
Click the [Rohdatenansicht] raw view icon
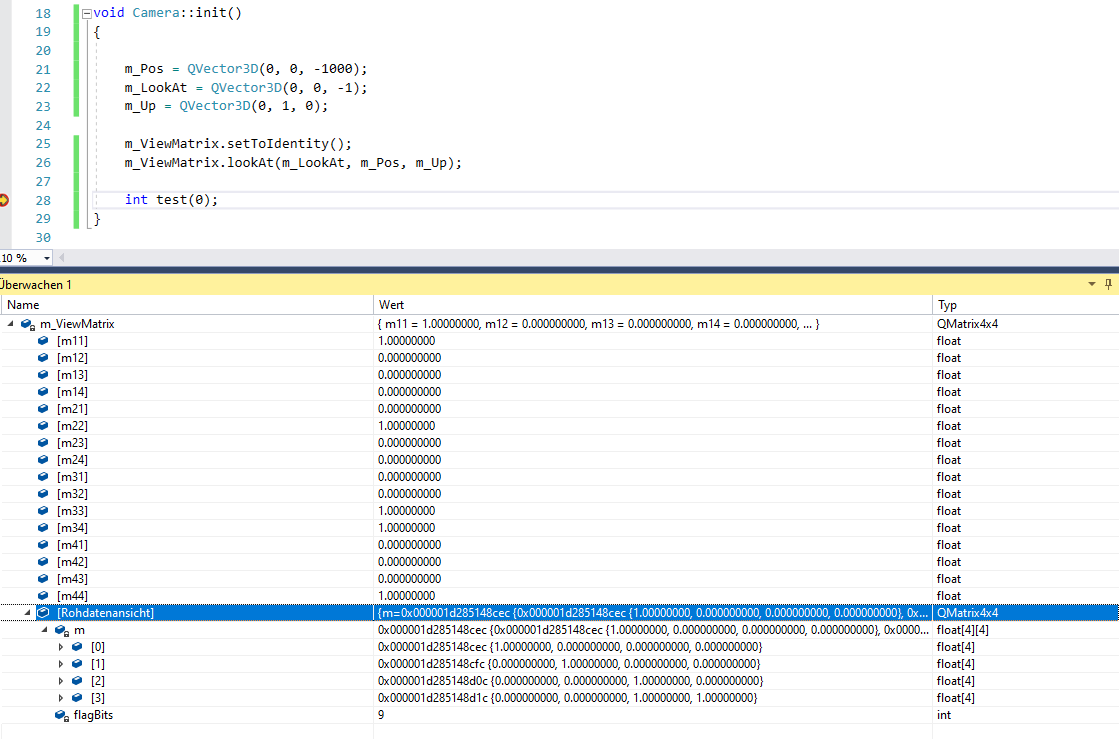click(x=43, y=613)
